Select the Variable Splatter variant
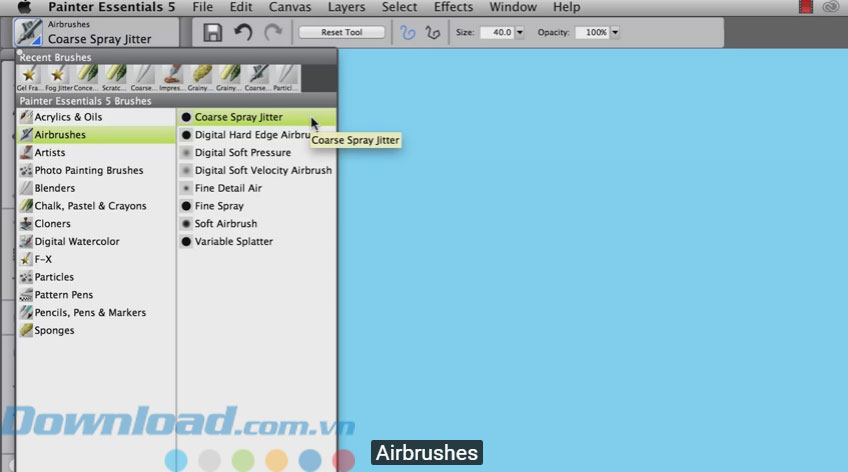848x472 pixels. tap(256, 242)
